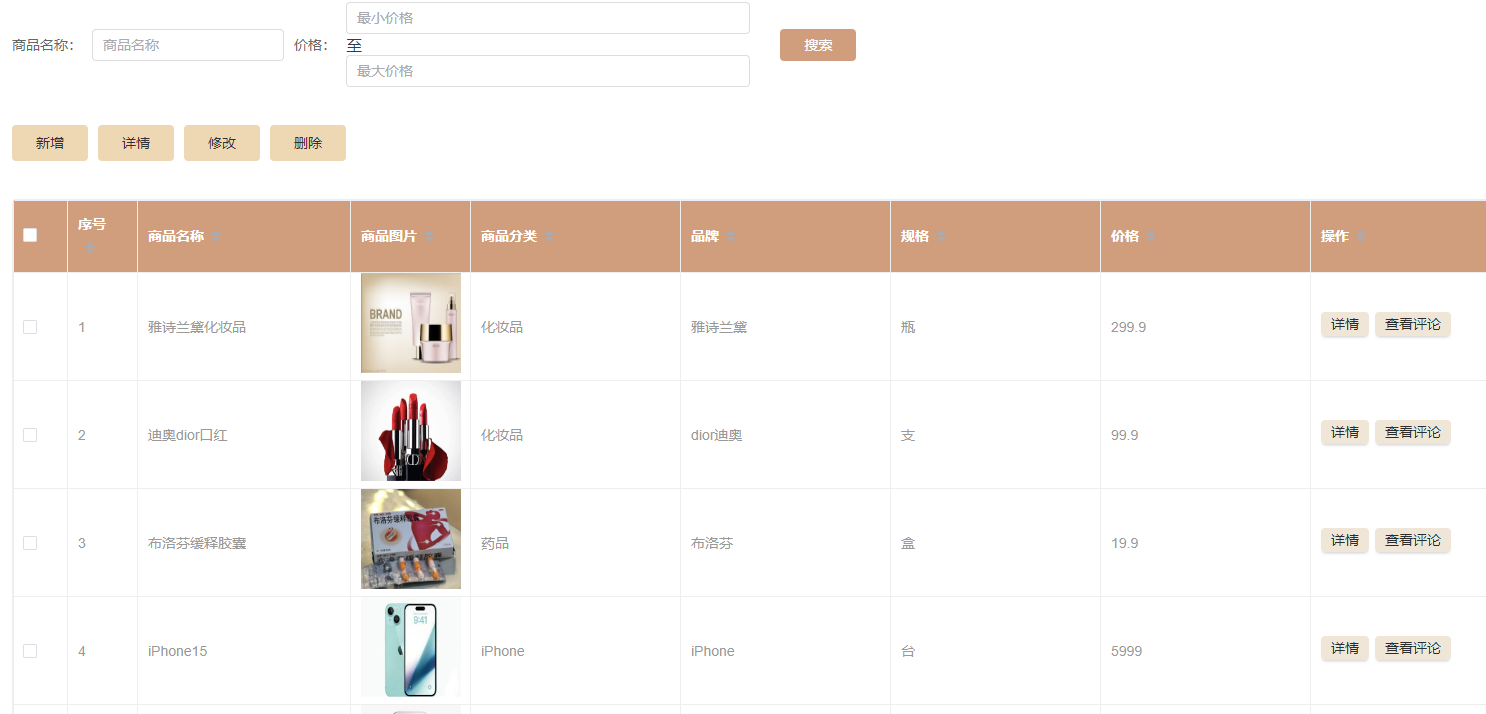Click the 删除 button
1486x714 pixels.
pyautogui.click(x=308, y=143)
